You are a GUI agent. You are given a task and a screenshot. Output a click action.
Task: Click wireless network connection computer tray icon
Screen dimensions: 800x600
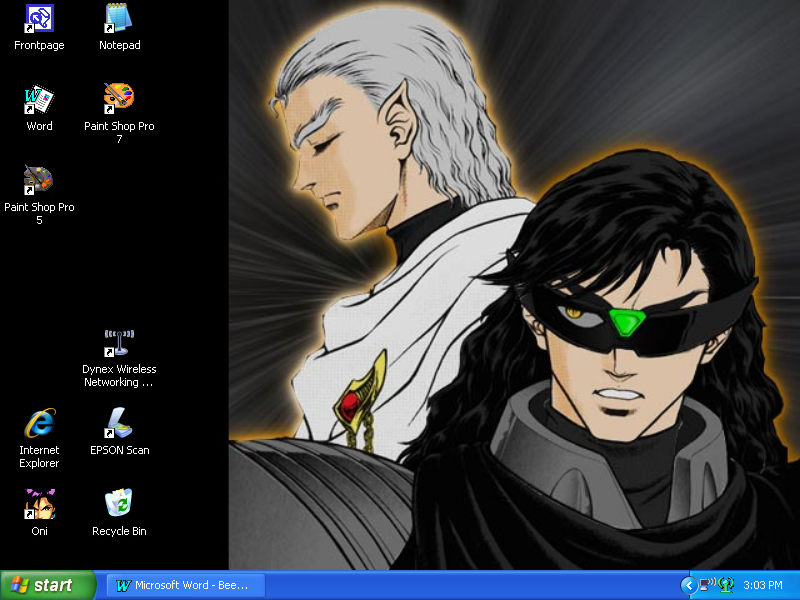pyautogui.click(x=707, y=585)
